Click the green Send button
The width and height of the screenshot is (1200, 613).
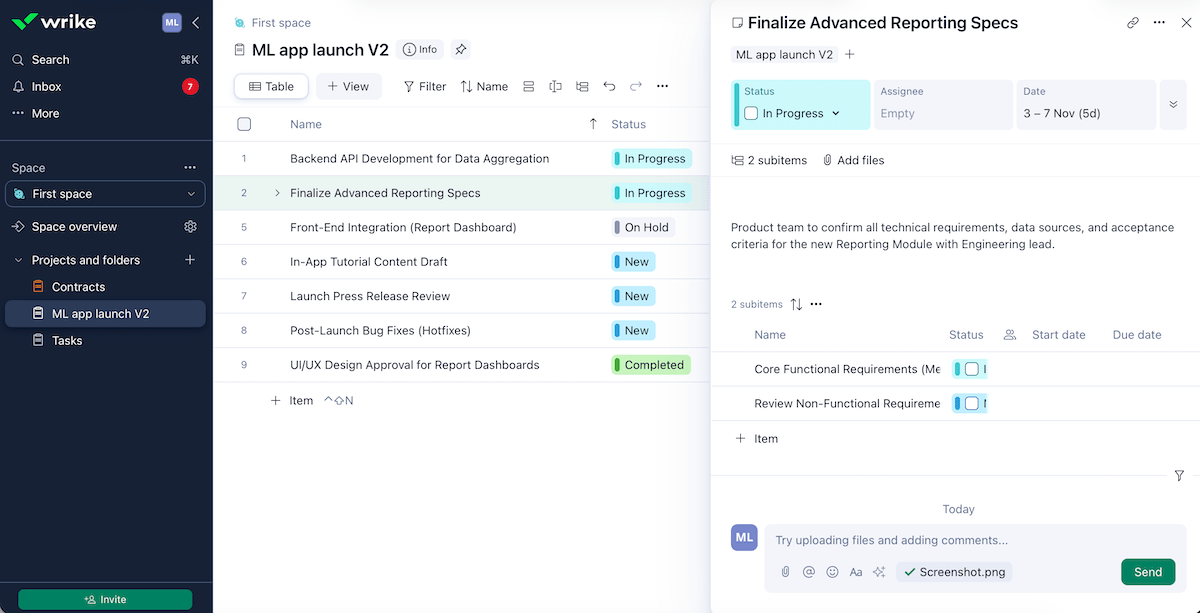click(1147, 572)
